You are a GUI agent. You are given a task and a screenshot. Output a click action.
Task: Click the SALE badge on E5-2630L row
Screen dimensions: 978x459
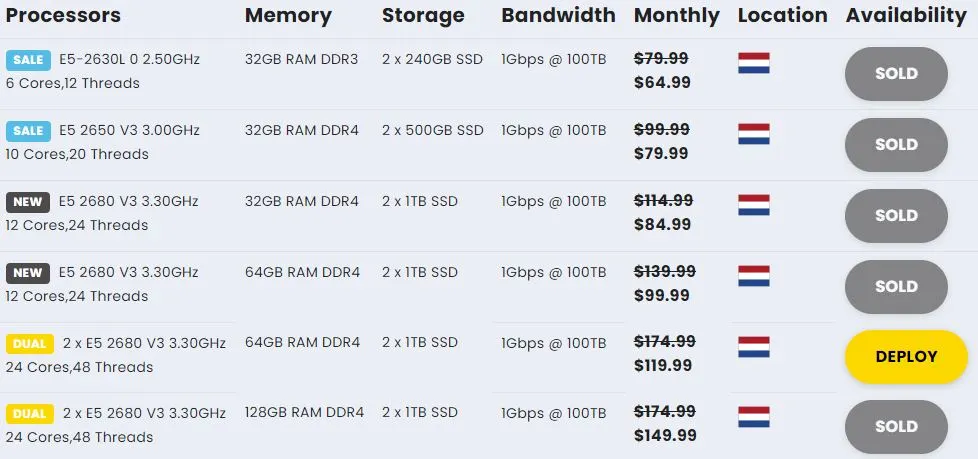point(28,60)
